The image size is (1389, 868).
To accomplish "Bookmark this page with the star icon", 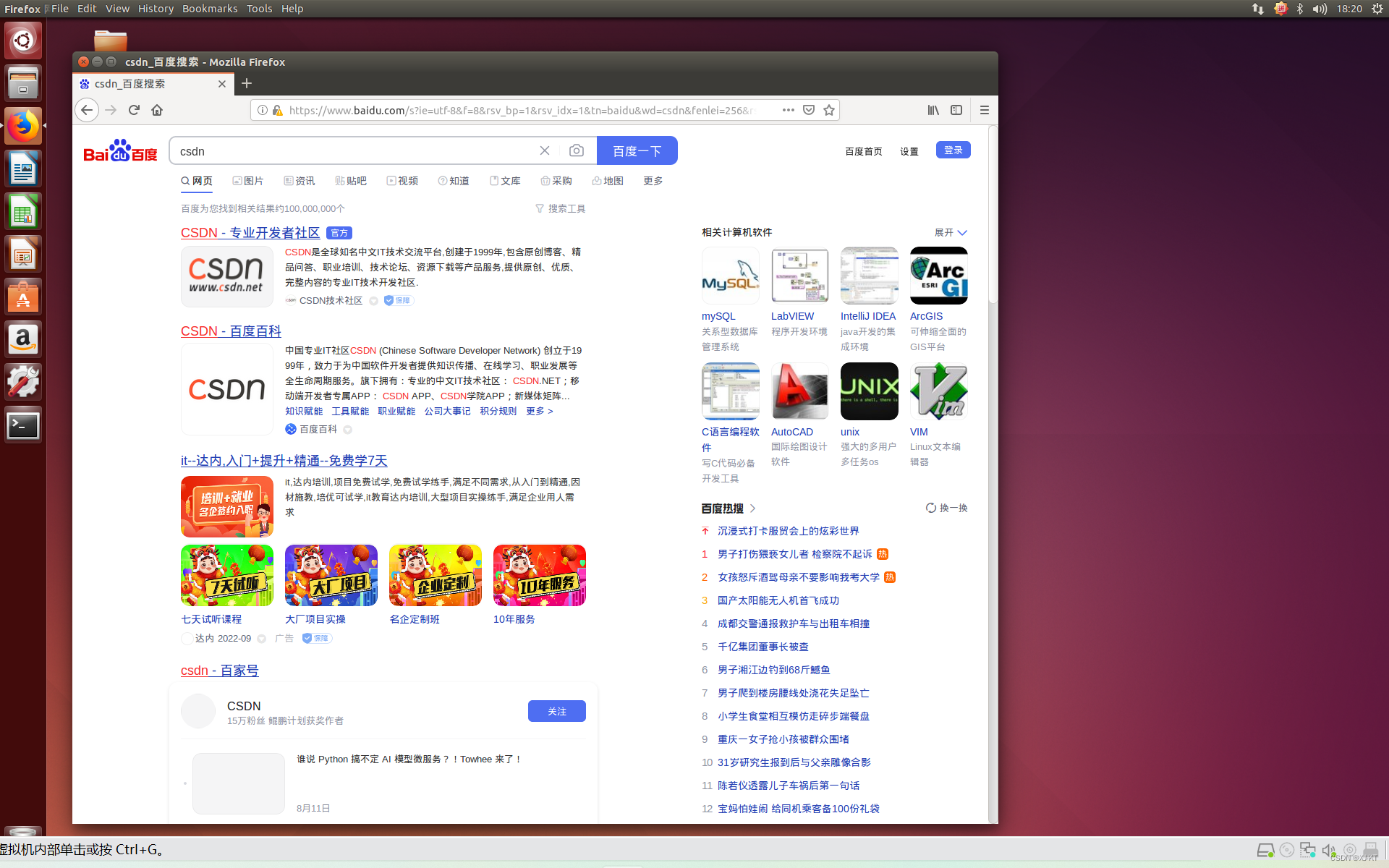I will [x=829, y=110].
